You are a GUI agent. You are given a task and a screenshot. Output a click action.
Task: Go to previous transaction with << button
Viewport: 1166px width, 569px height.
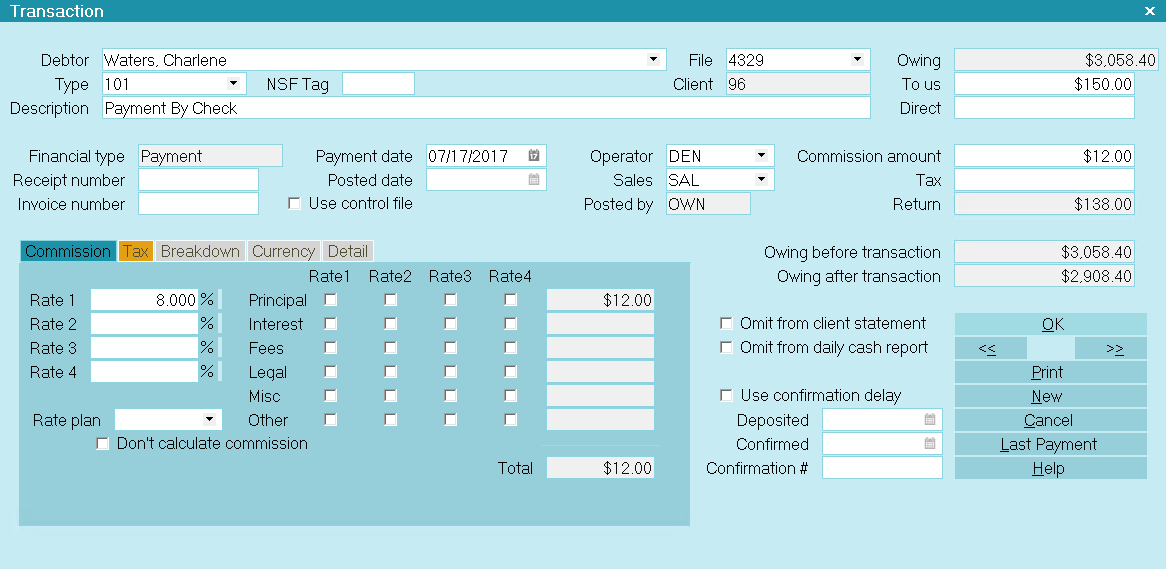pyautogui.click(x=990, y=348)
